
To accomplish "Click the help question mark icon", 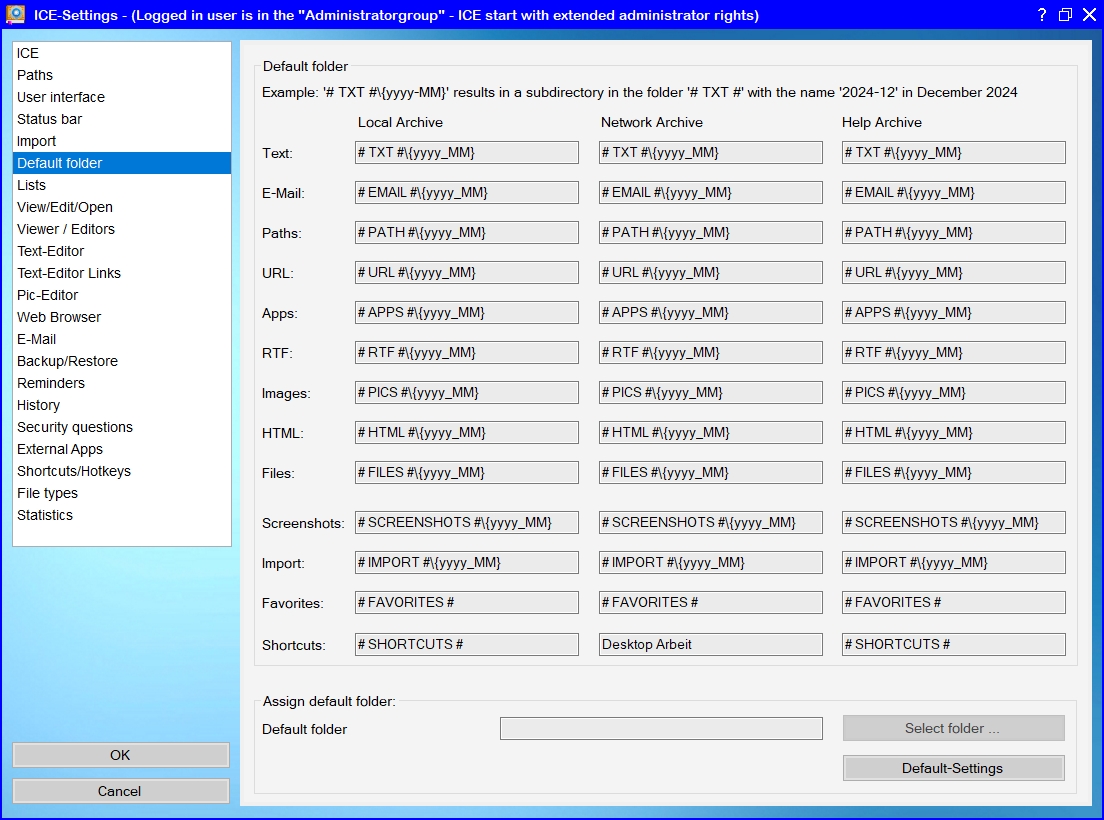I will tap(1041, 15).
